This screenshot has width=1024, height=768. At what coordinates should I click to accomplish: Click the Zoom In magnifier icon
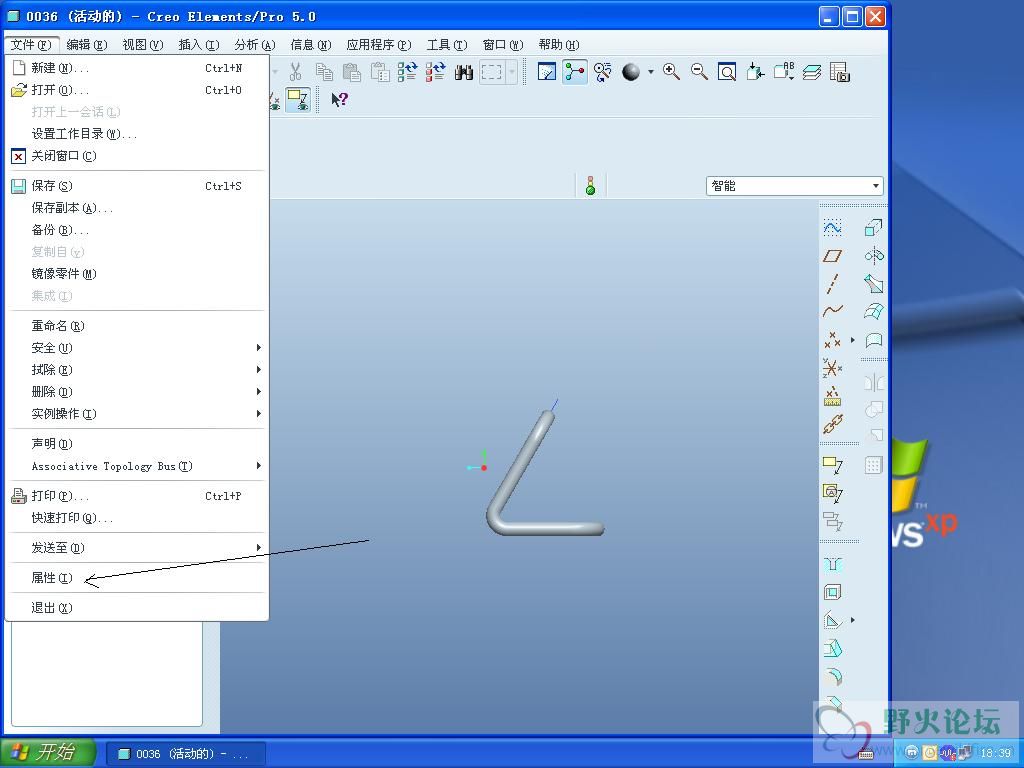click(x=671, y=72)
